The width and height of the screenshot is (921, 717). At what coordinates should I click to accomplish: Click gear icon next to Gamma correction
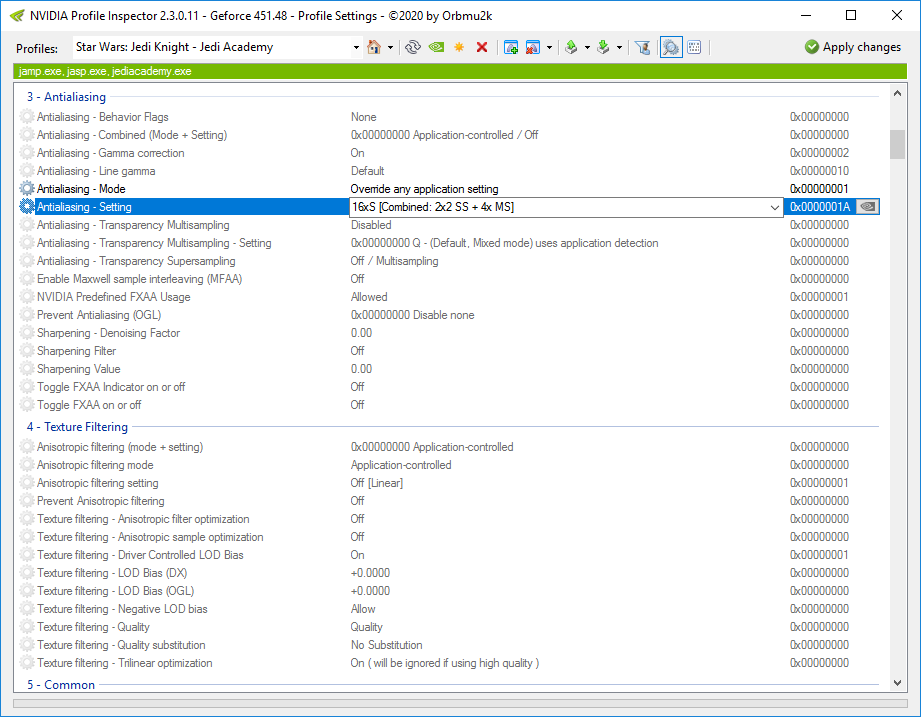point(27,153)
